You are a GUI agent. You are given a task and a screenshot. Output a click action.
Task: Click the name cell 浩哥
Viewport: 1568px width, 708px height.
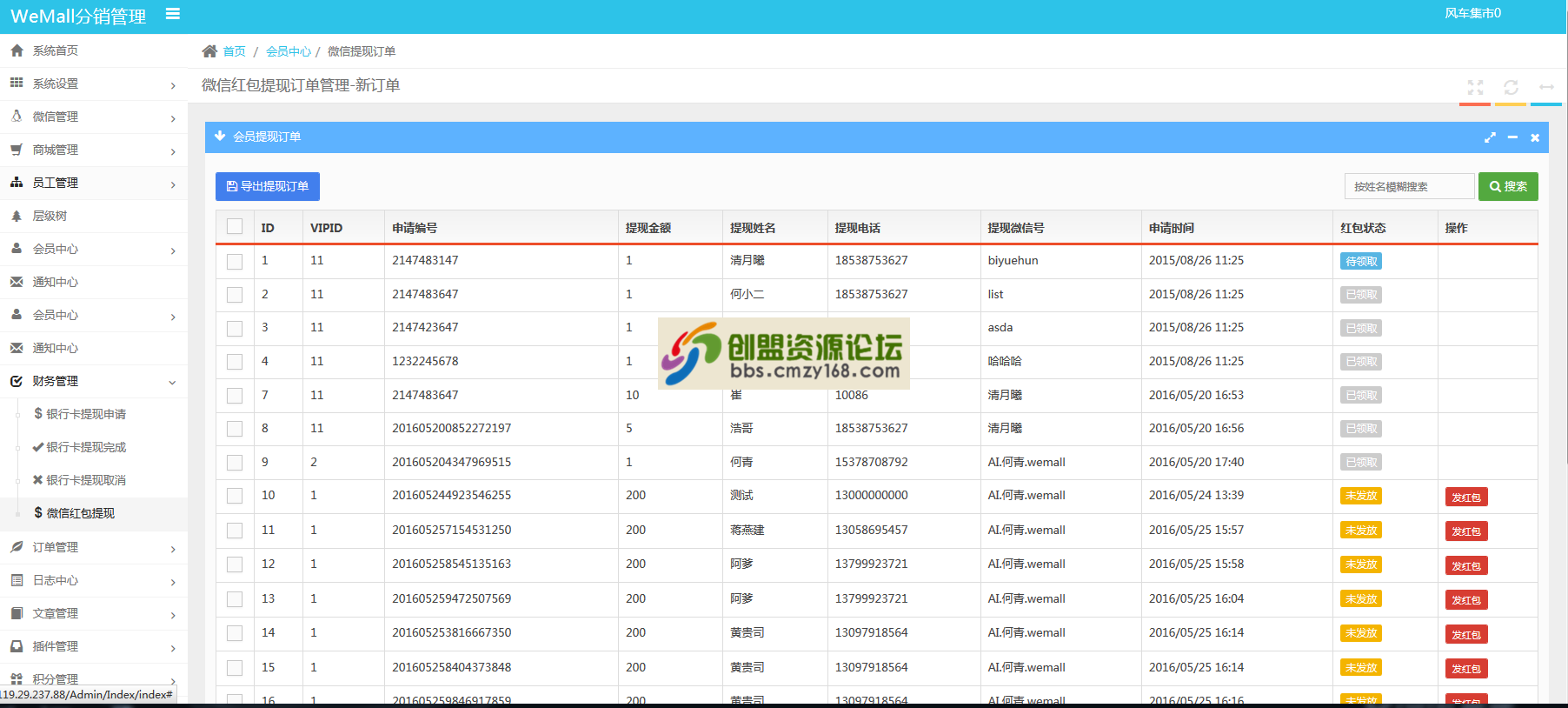click(741, 428)
